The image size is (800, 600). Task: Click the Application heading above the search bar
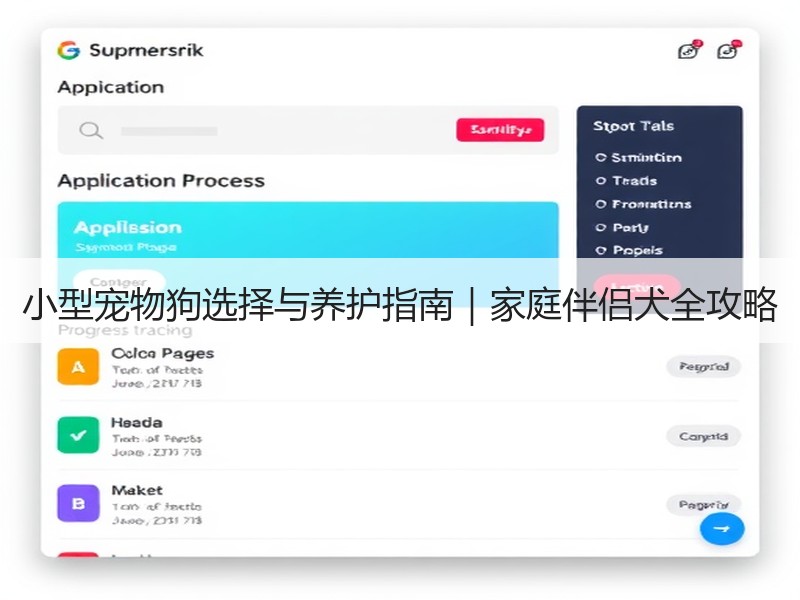click(111, 87)
